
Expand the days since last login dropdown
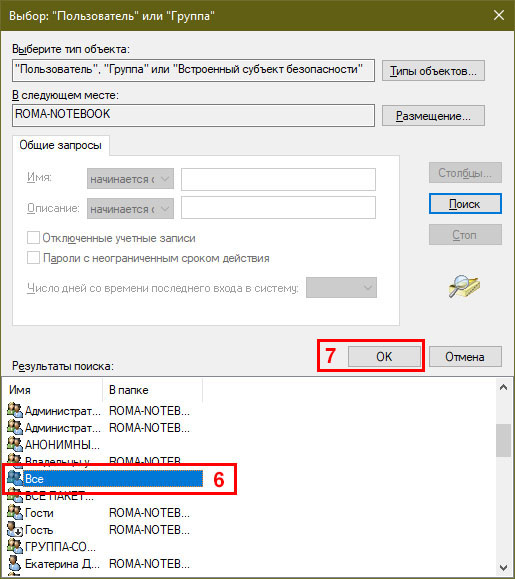[341, 287]
